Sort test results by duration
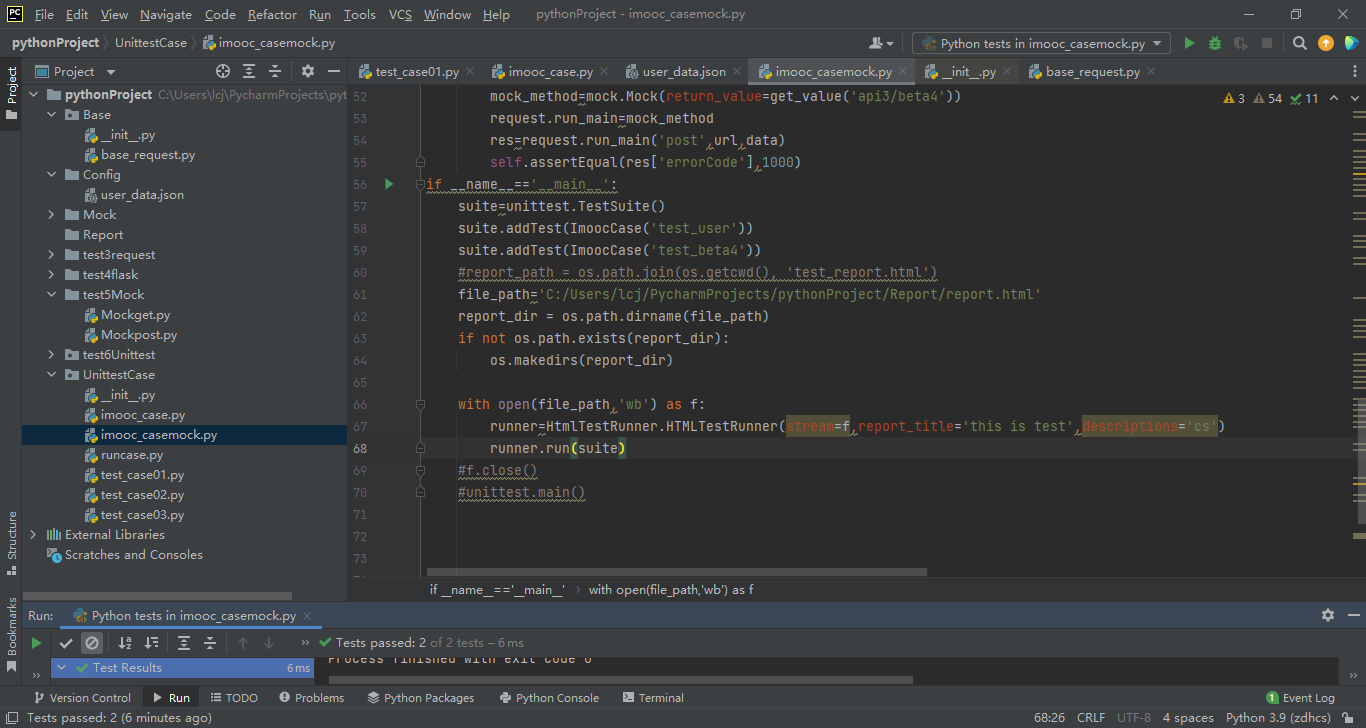 (x=151, y=643)
